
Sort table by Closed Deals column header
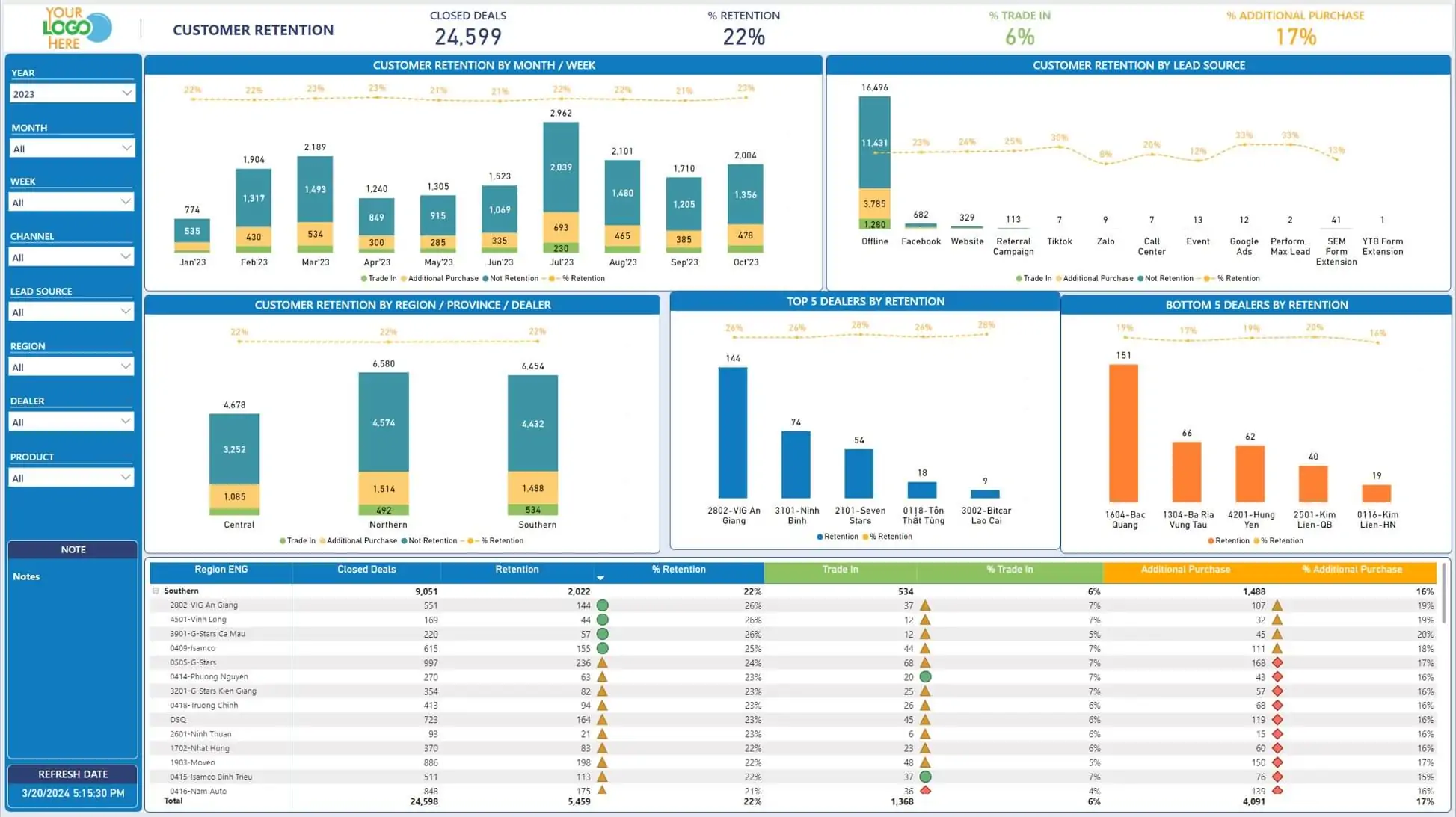(x=366, y=570)
